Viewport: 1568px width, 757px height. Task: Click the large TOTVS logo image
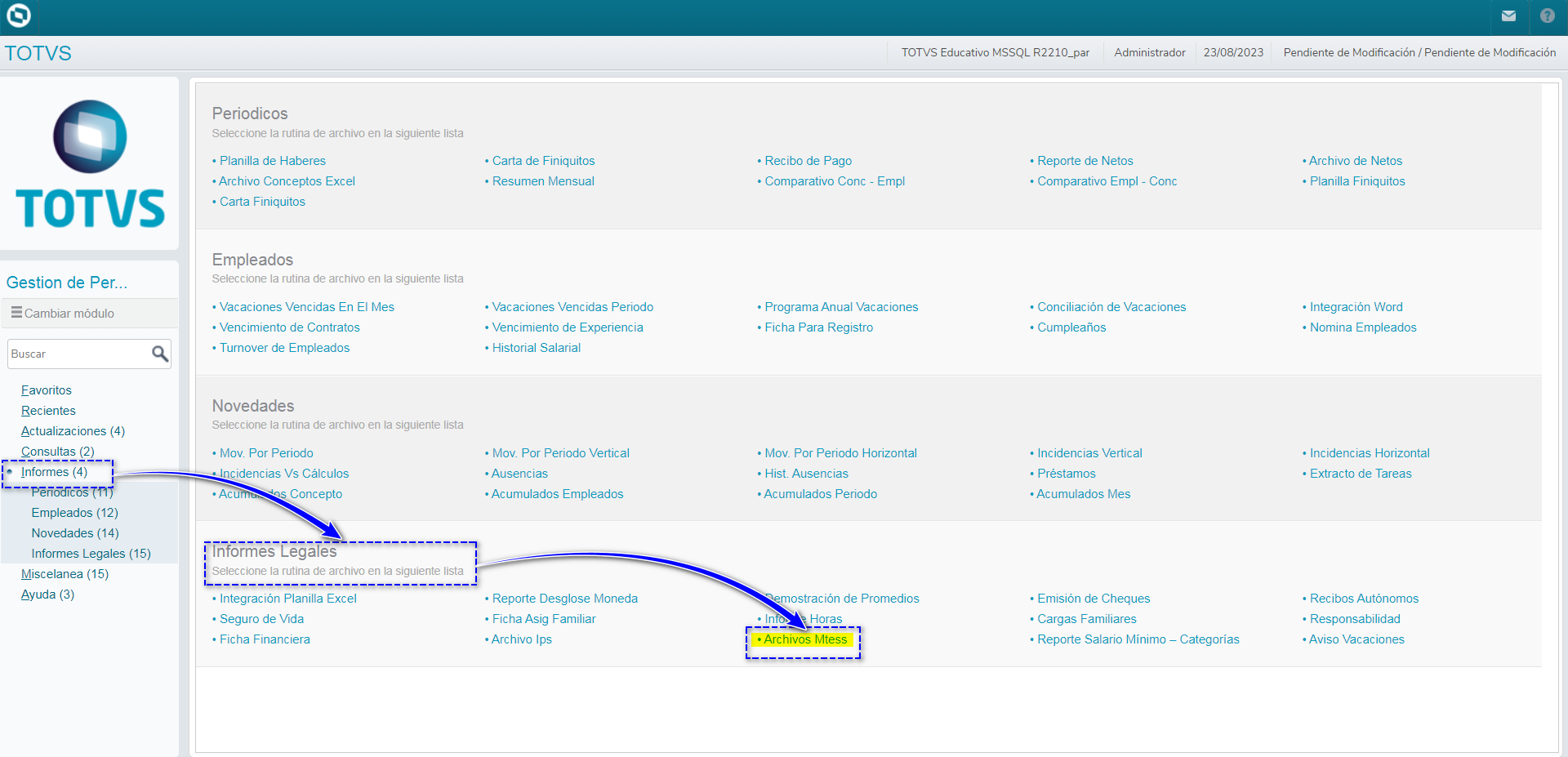90,163
